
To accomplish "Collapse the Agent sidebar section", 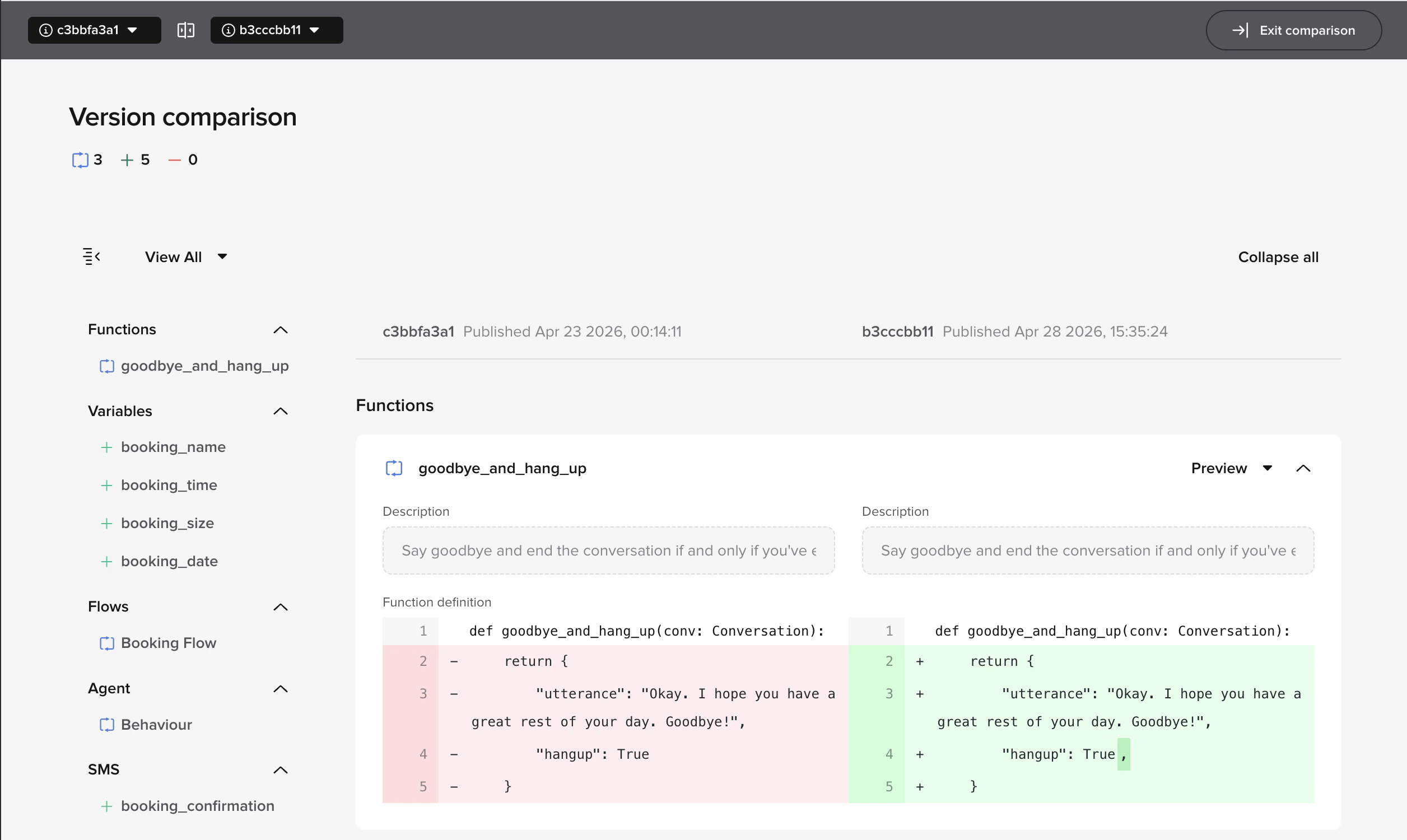I will pos(280,689).
